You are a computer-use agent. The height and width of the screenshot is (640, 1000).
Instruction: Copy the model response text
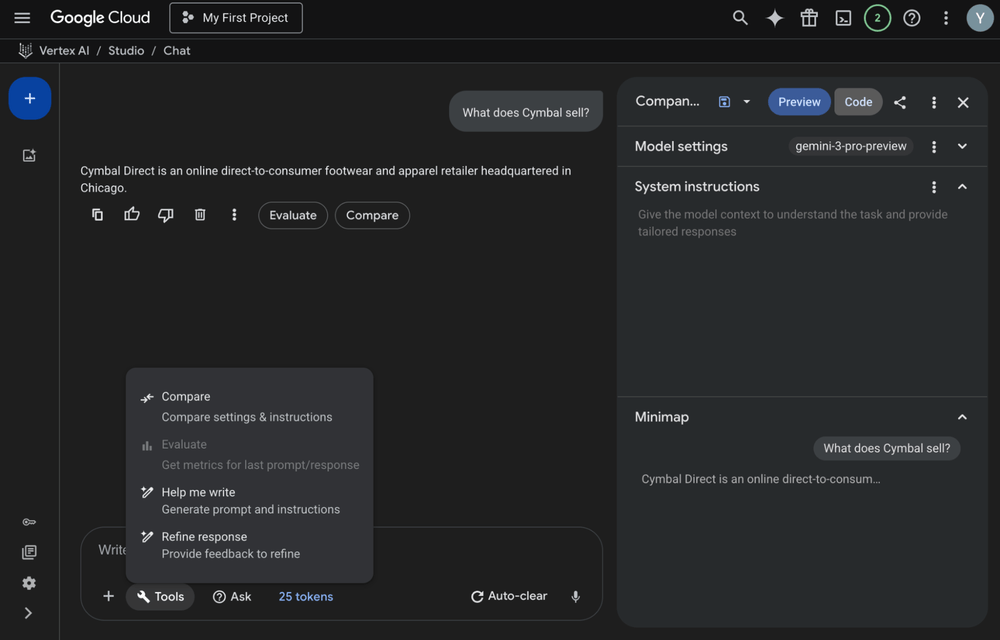tap(97, 215)
